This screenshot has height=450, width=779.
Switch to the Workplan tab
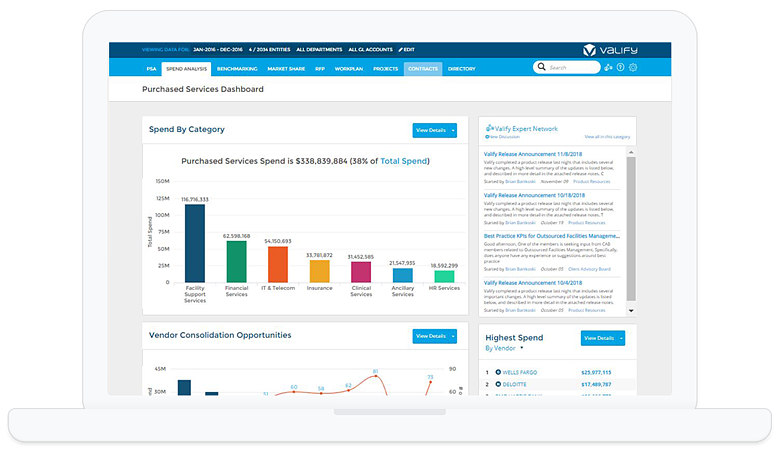(x=349, y=69)
